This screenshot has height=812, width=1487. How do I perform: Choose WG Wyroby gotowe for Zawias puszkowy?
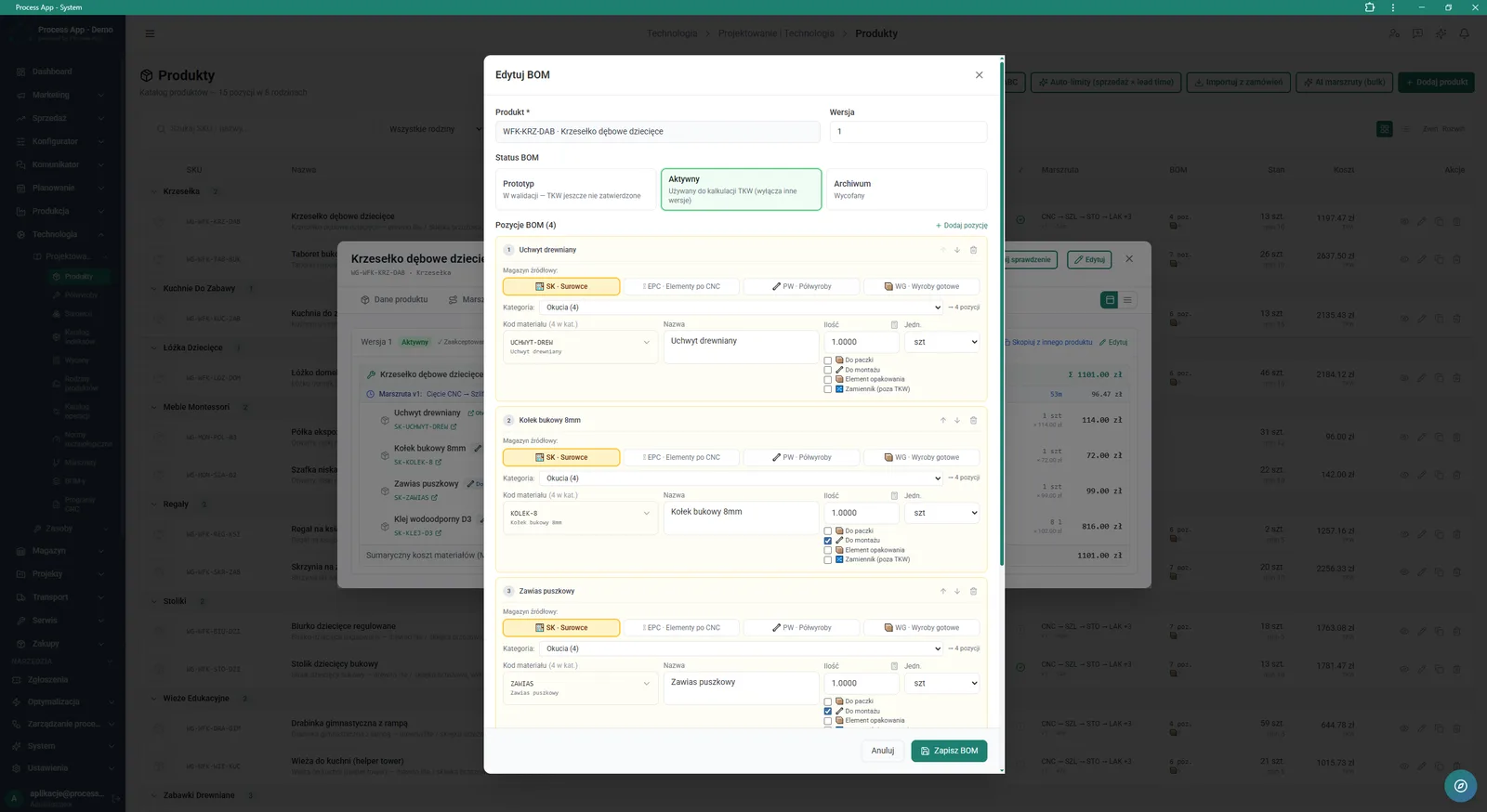coord(922,628)
